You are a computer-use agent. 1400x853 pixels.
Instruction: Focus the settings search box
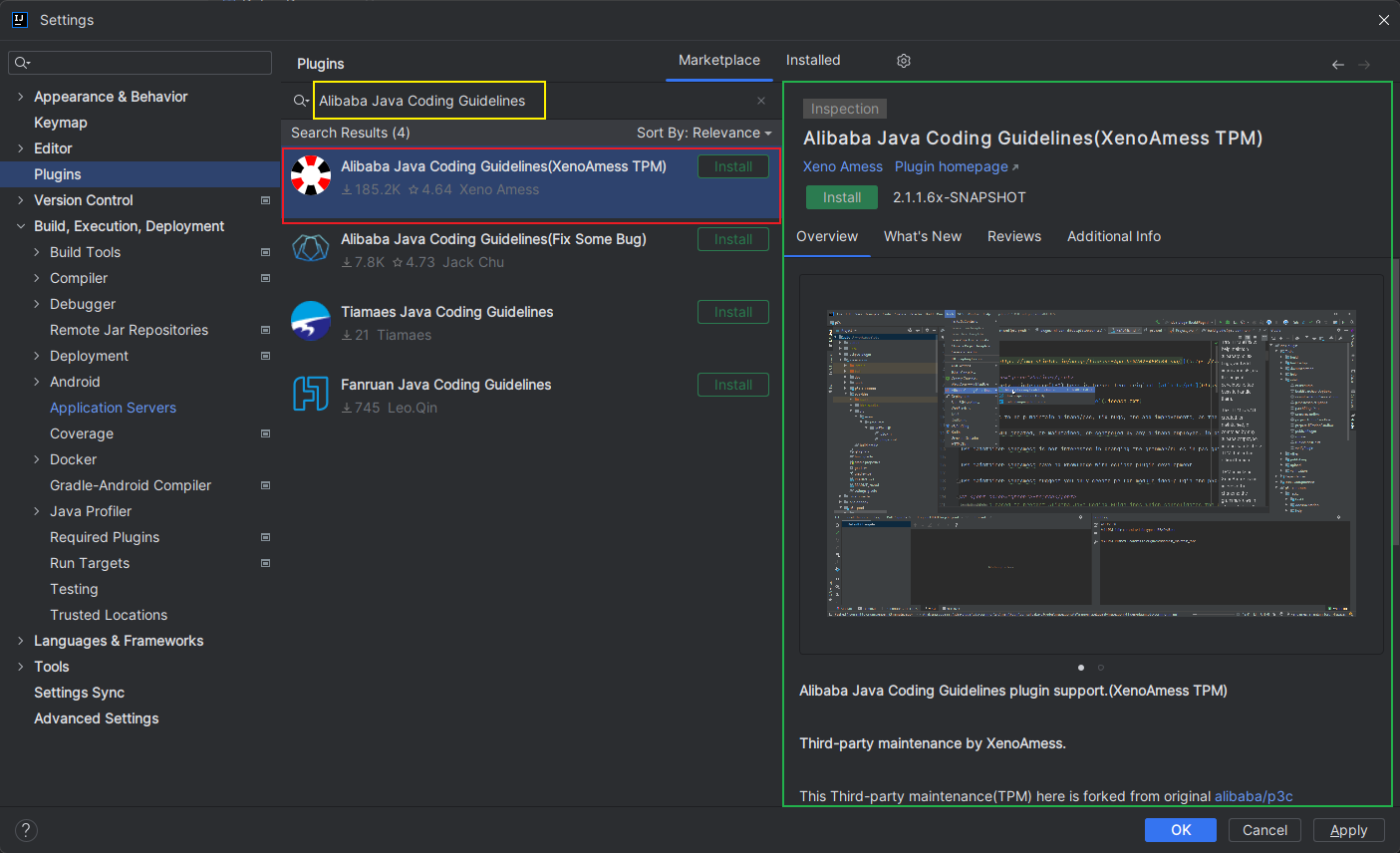point(140,63)
